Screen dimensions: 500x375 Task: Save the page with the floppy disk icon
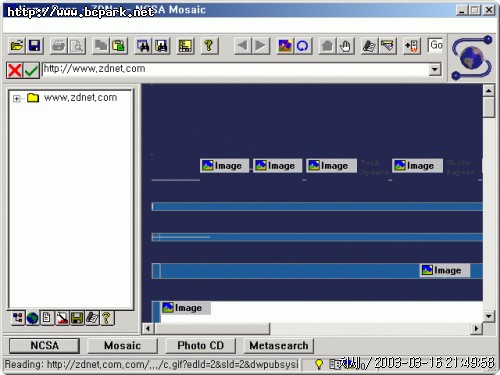coord(35,46)
